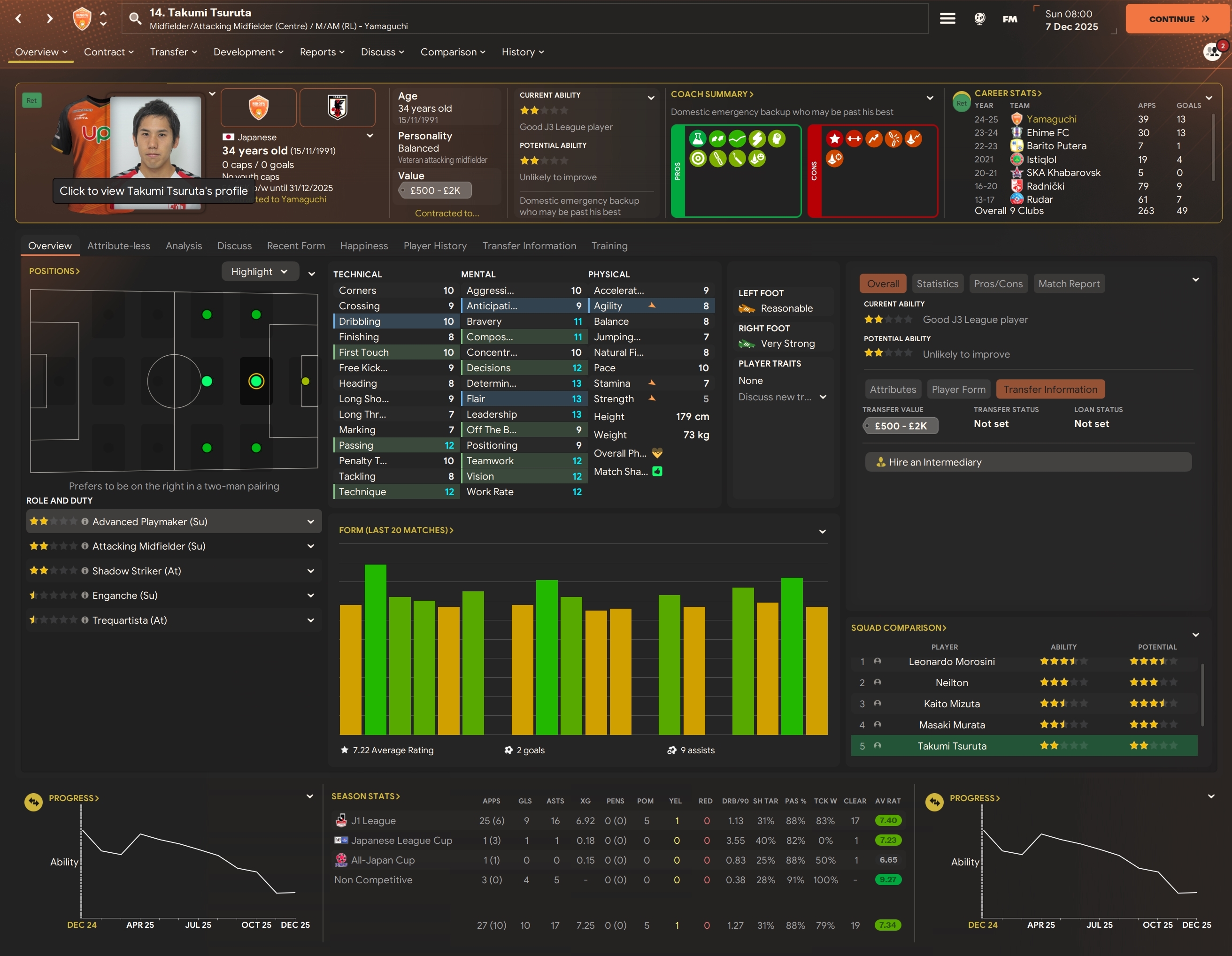The height and width of the screenshot is (956, 1232).
Task: Click the Yamaguchi club badge thumbnail
Action: (x=258, y=107)
